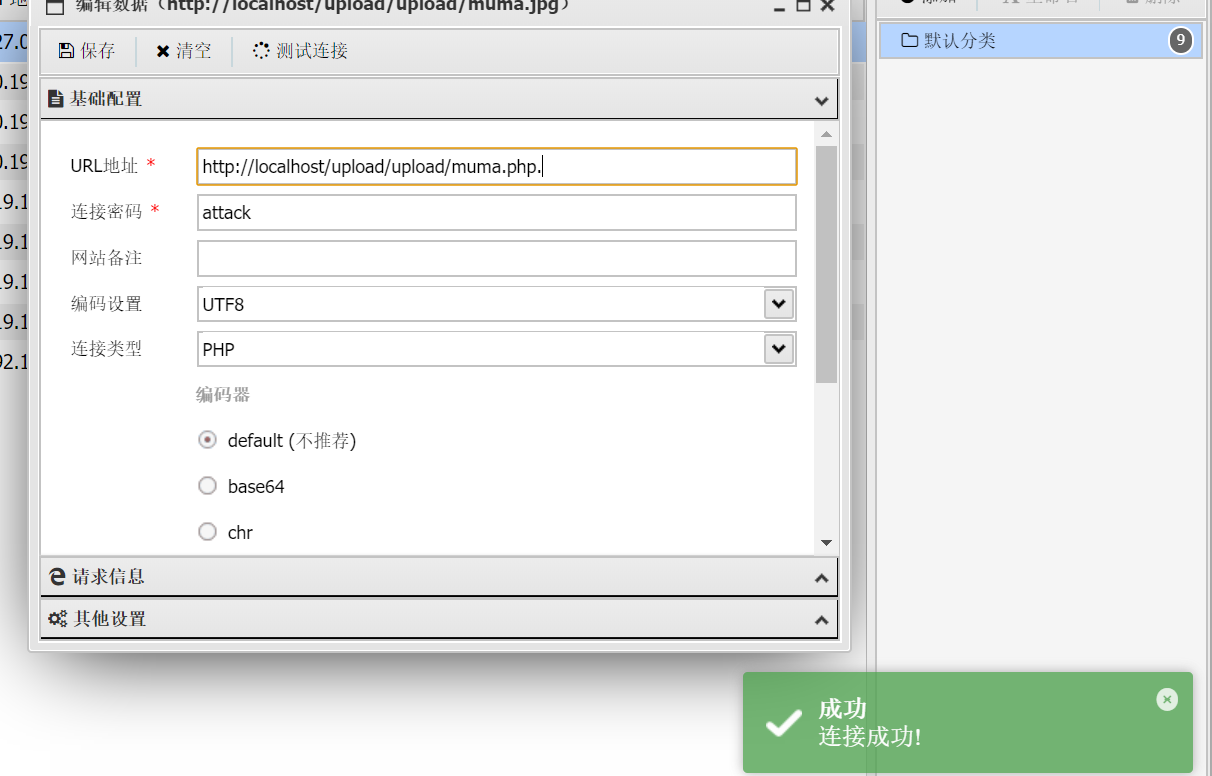Select the default encoder radio button
Image resolution: width=1212 pixels, height=776 pixels.
coord(208,440)
